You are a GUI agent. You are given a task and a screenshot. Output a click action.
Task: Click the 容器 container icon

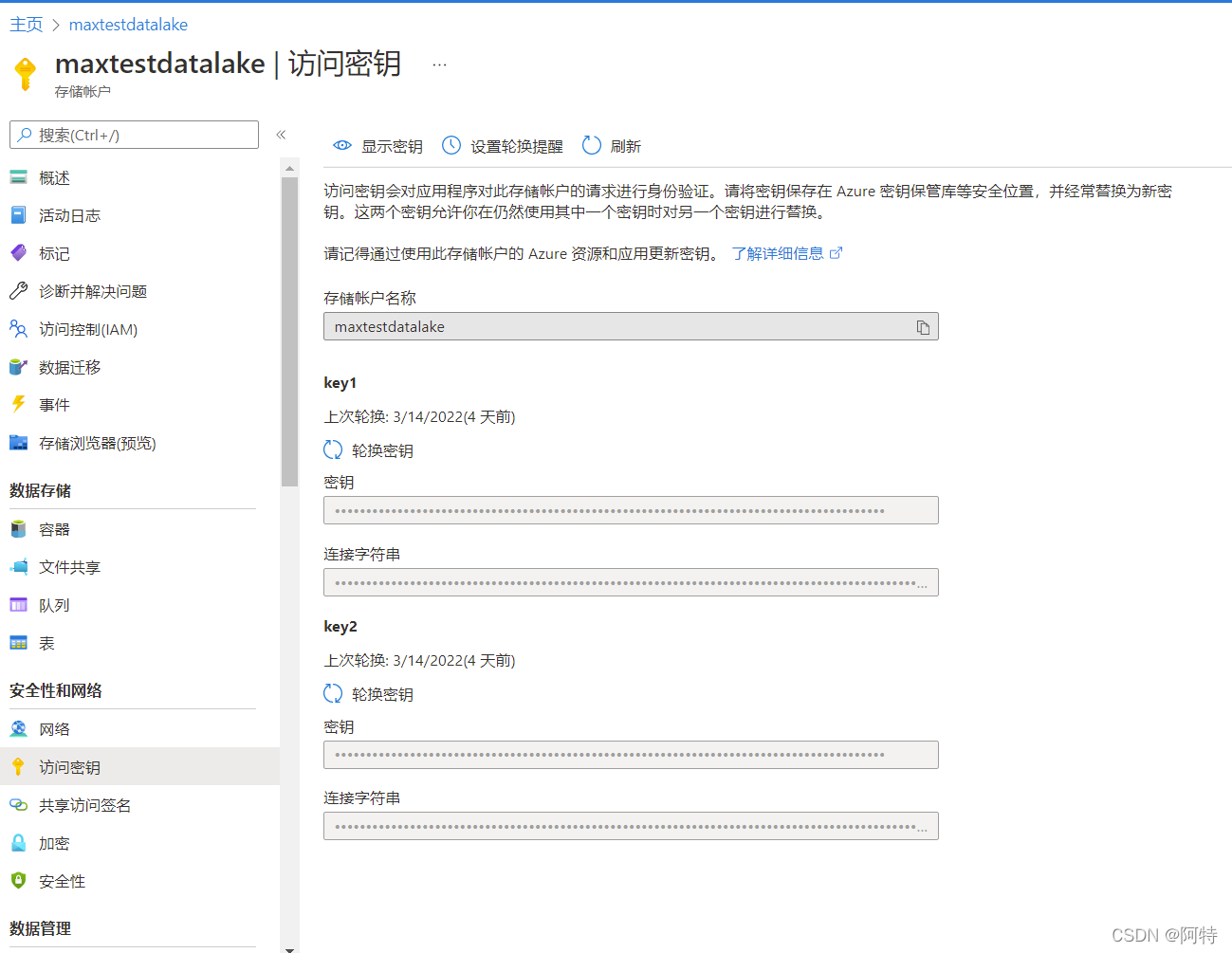click(18, 529)
